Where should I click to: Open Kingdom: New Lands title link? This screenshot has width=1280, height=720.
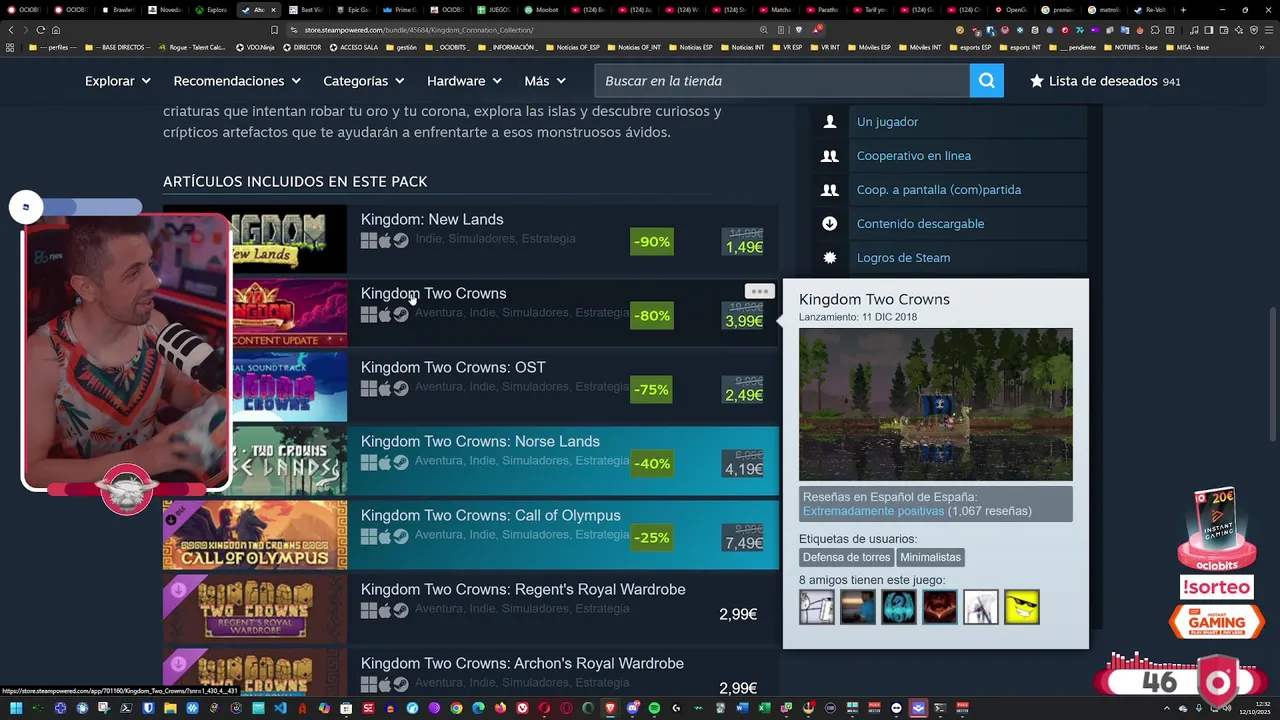(x=432, y=219)
